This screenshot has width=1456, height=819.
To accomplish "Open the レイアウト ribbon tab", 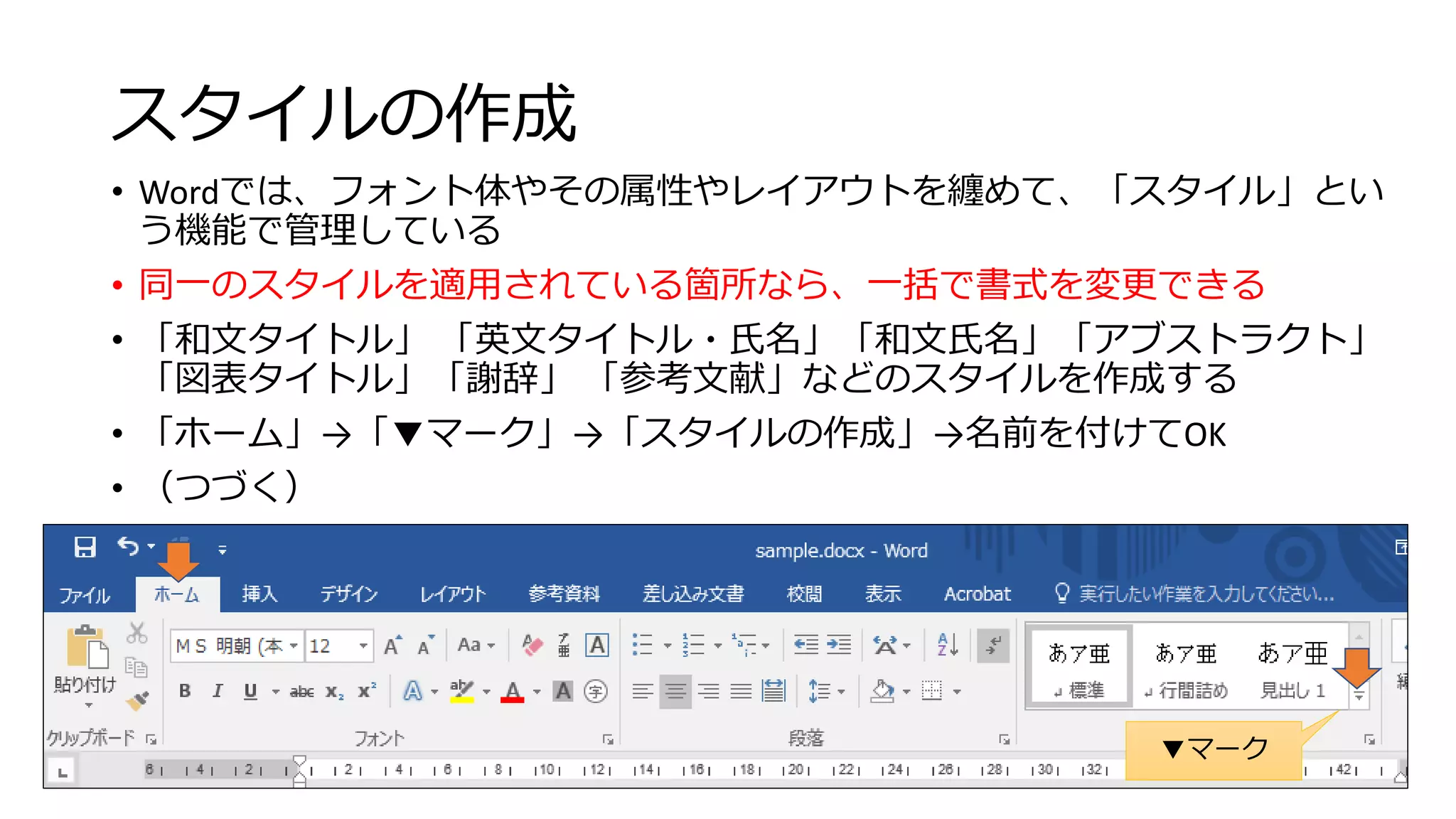I will click(453, 594).
